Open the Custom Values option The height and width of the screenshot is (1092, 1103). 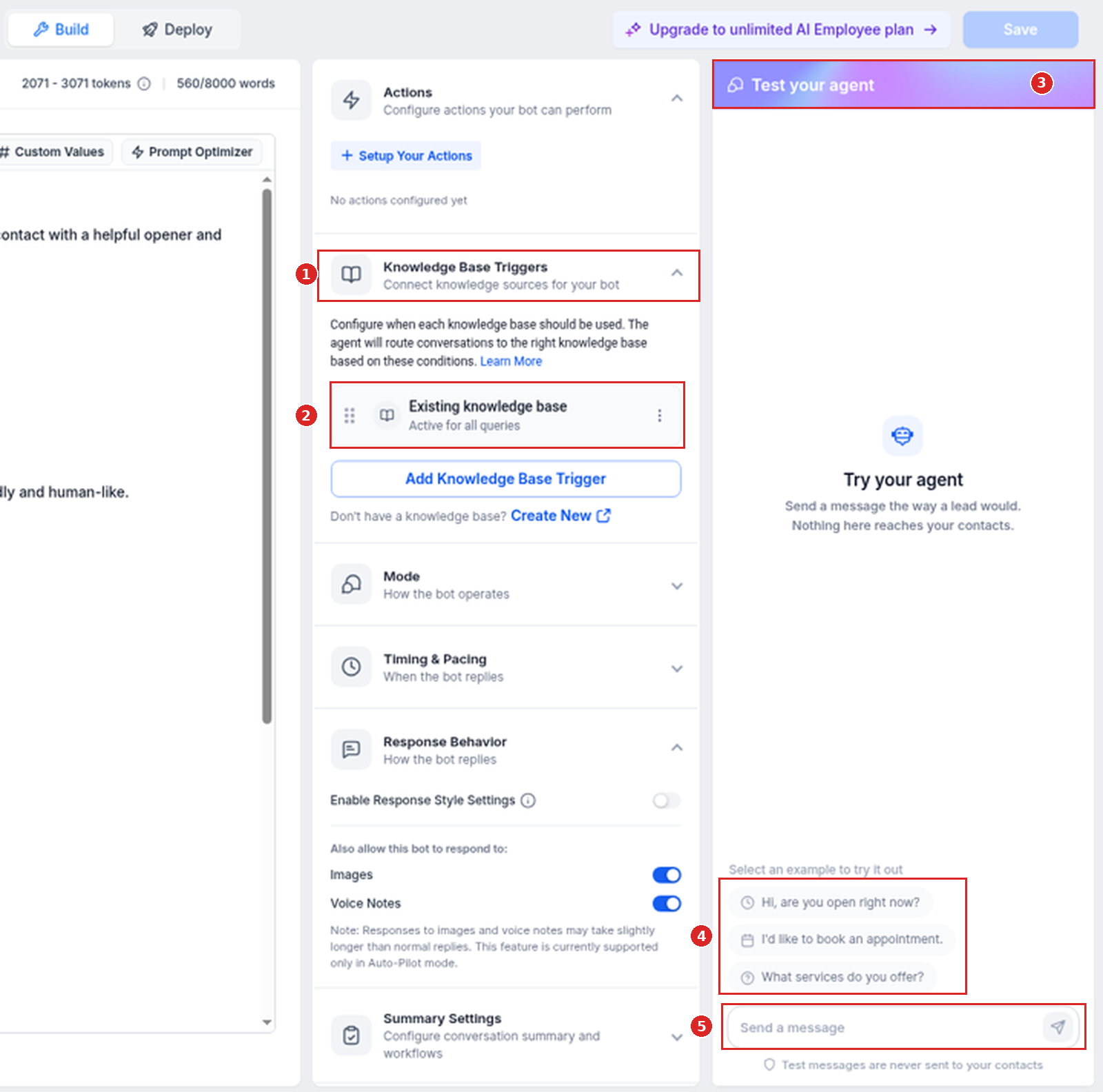55,152
